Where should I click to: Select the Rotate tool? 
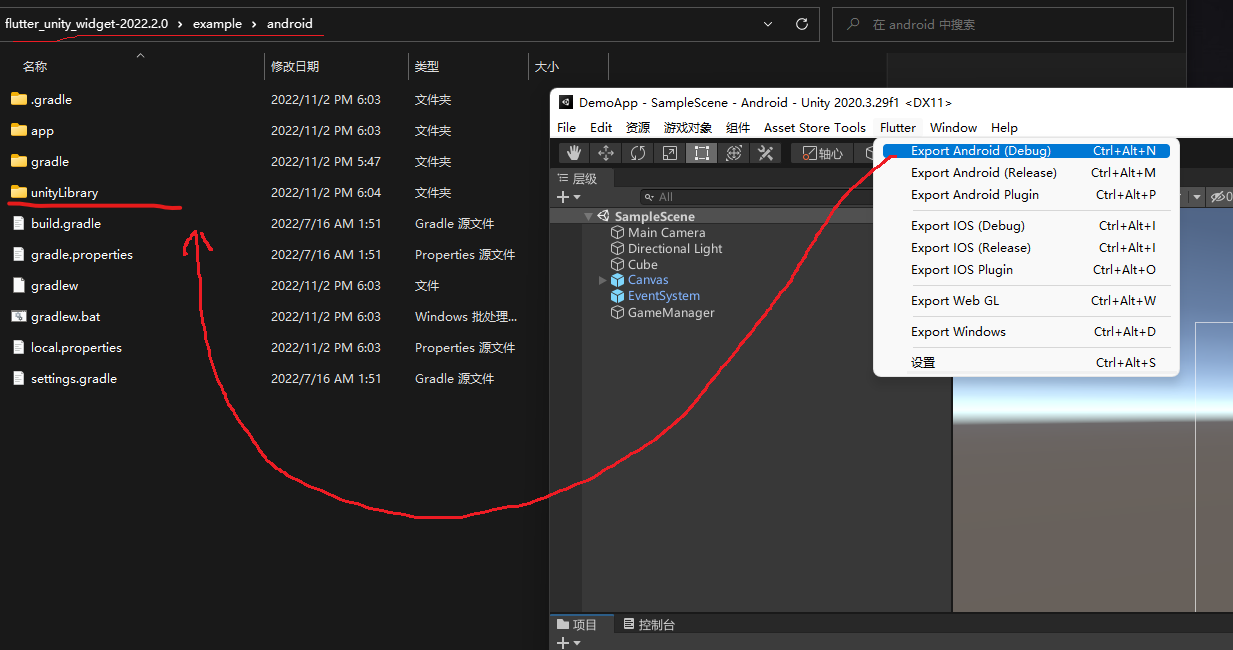point(638,152)
